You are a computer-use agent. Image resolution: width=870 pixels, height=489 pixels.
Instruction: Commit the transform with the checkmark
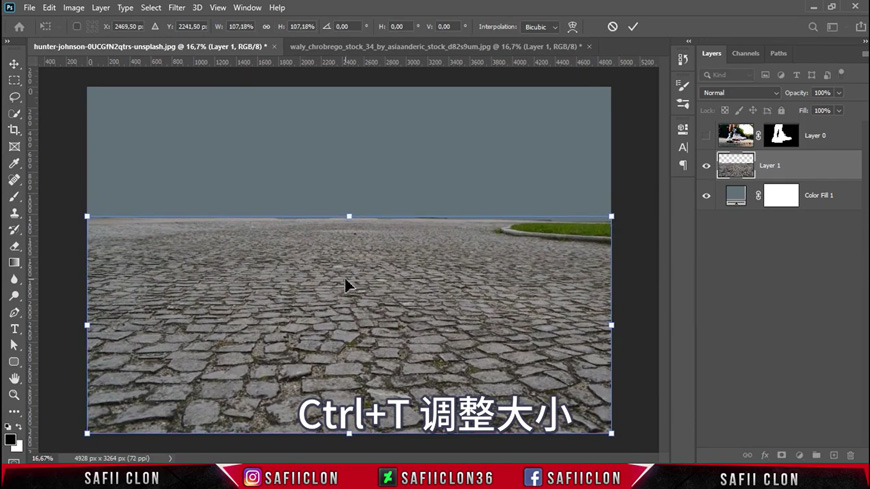pyautogui.click(x=633, y=27)
